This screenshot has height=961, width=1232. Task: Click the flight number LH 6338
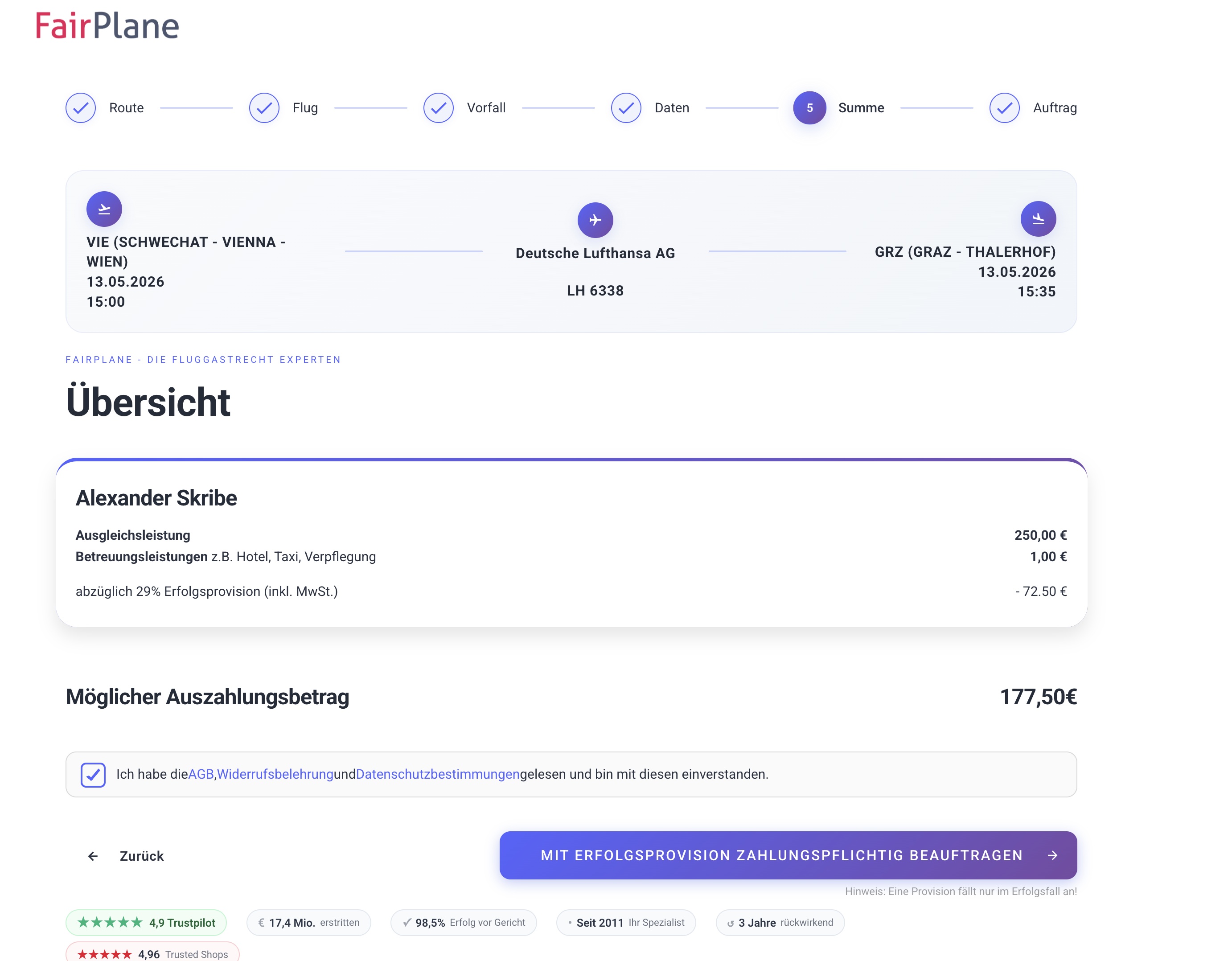click(x=595, y=291)
